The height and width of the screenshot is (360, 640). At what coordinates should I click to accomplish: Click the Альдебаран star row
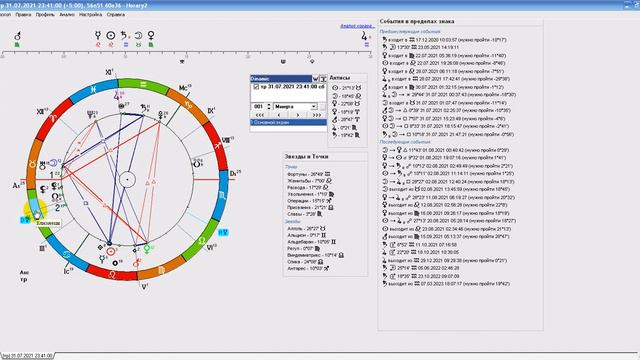(311, 242)
